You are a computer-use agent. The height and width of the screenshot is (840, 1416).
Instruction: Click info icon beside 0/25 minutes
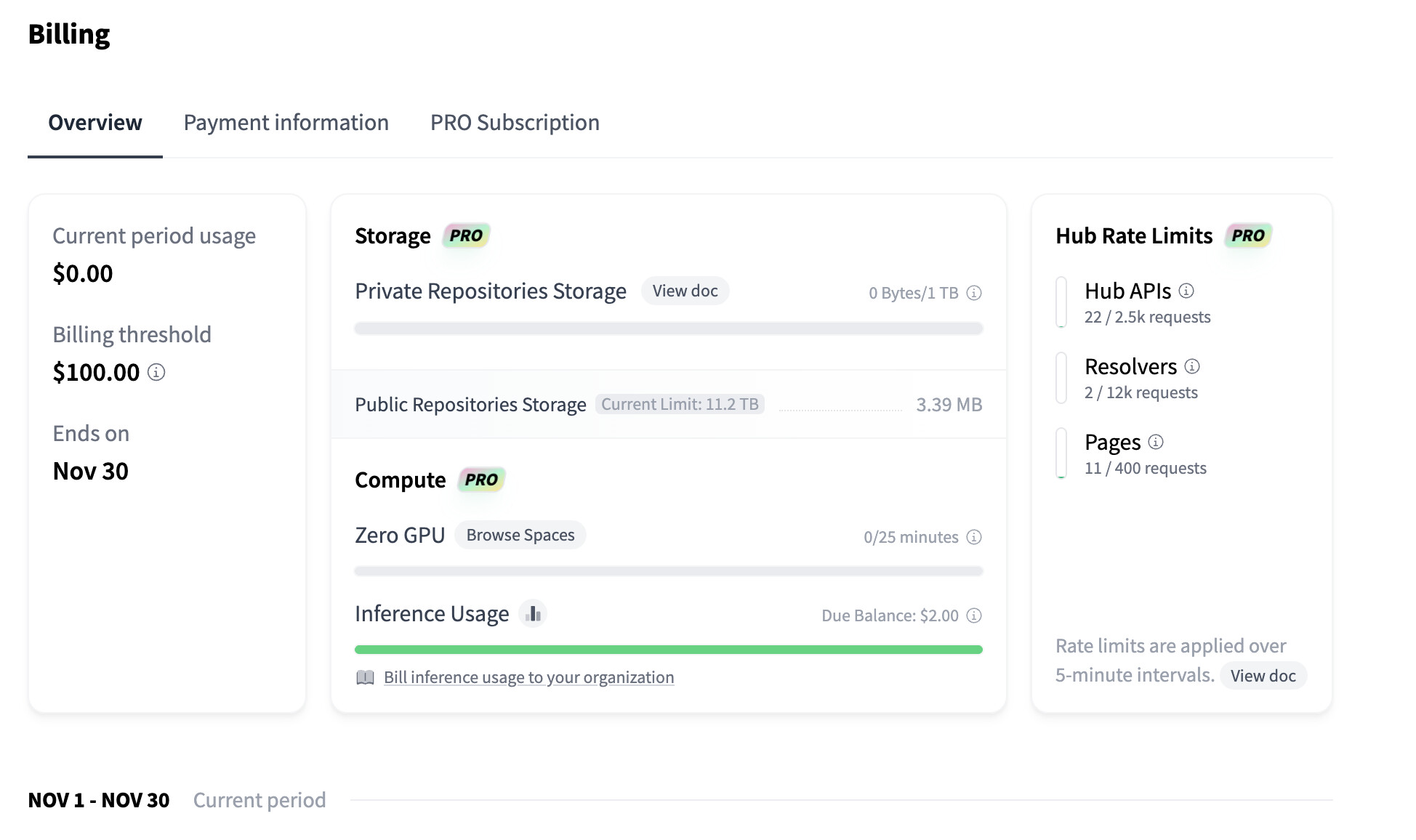(x=974, y=537)
